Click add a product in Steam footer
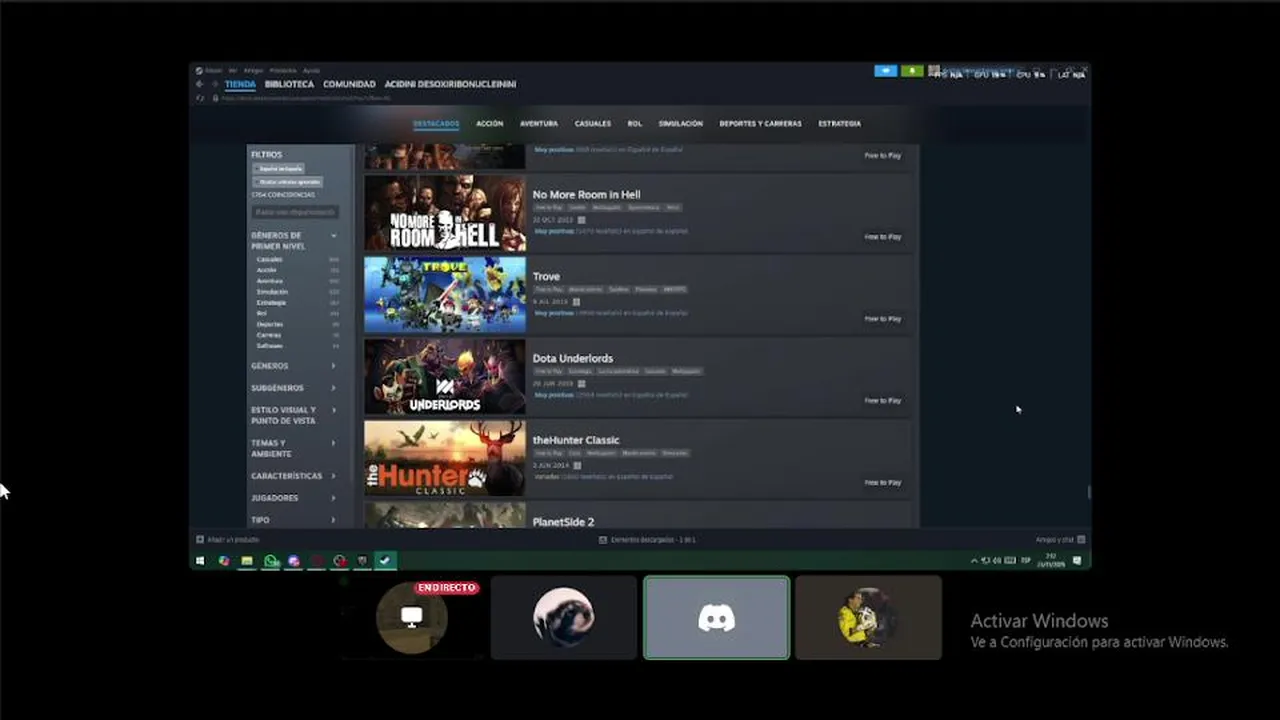This screenshot has height=720, width=1280. [x=228, y=540]
